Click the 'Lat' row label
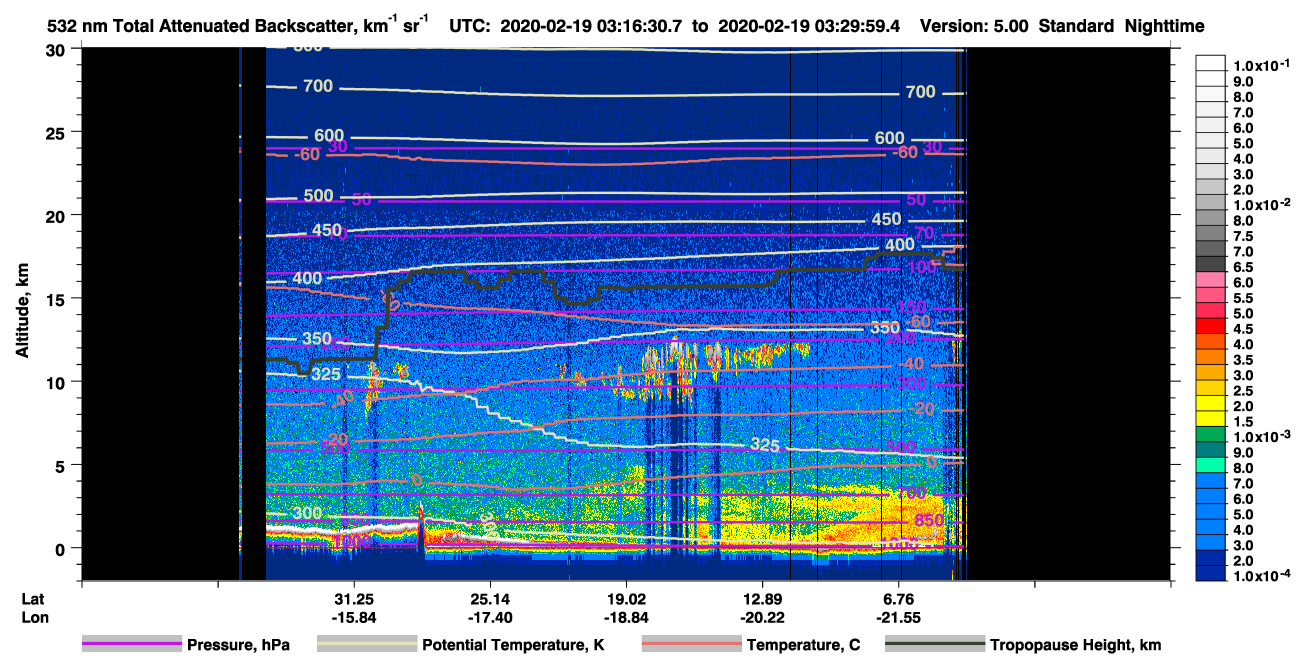The width and height of the screenshot is (1300, 667). [33, 599]
